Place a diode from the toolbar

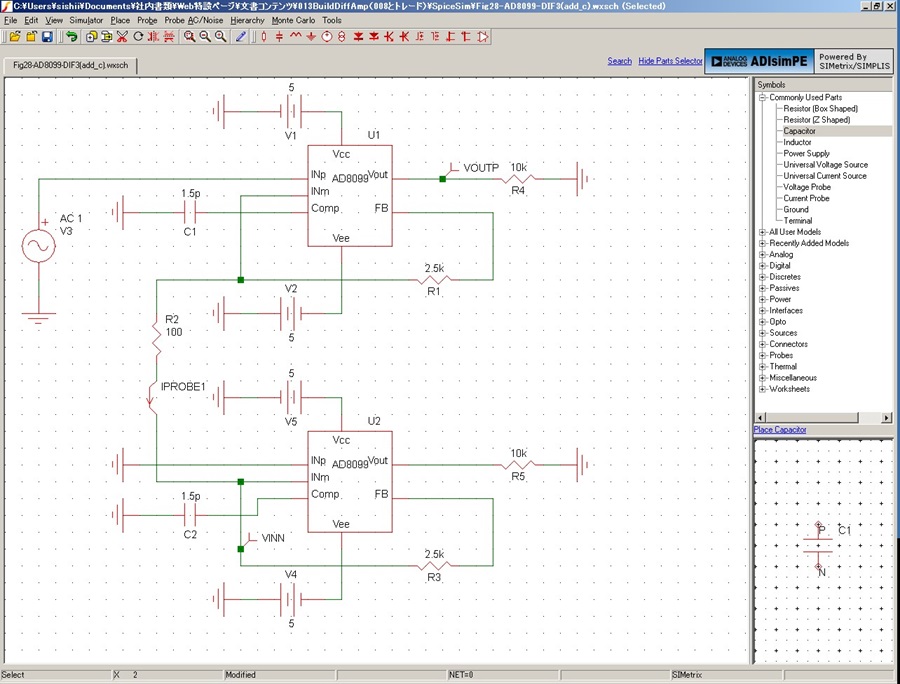[358, 37]
